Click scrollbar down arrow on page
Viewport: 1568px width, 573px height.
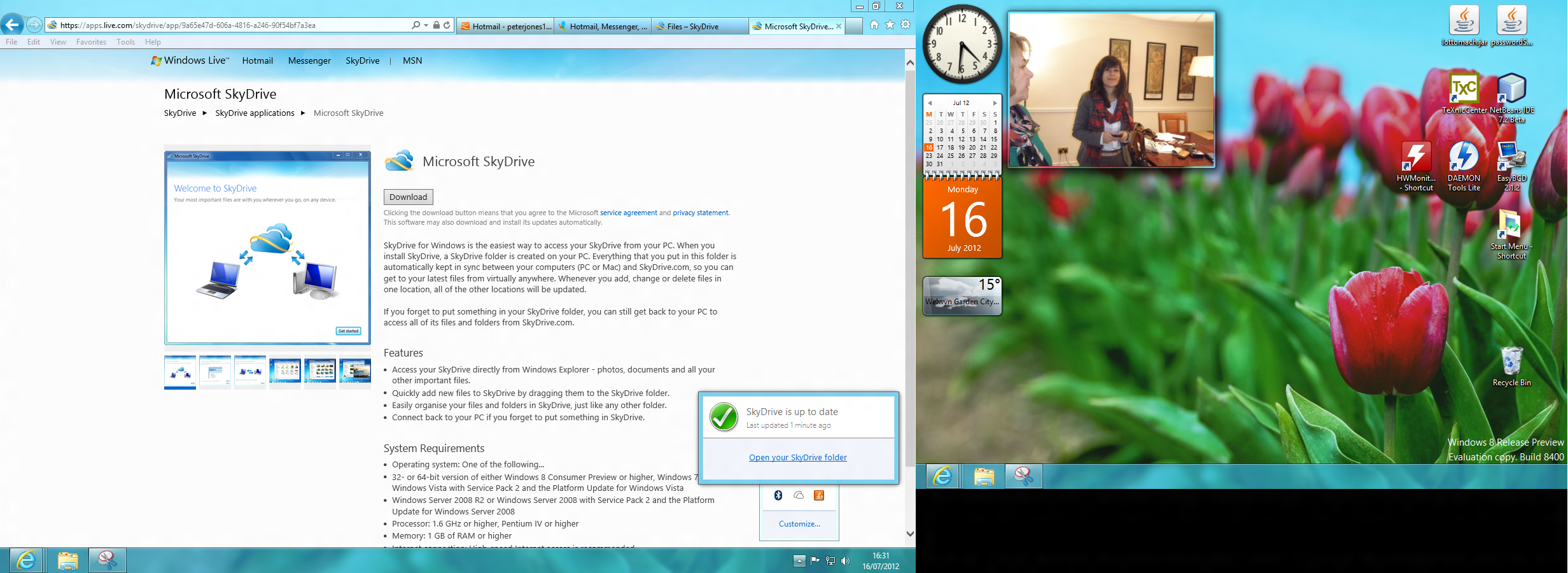(910, 534)
